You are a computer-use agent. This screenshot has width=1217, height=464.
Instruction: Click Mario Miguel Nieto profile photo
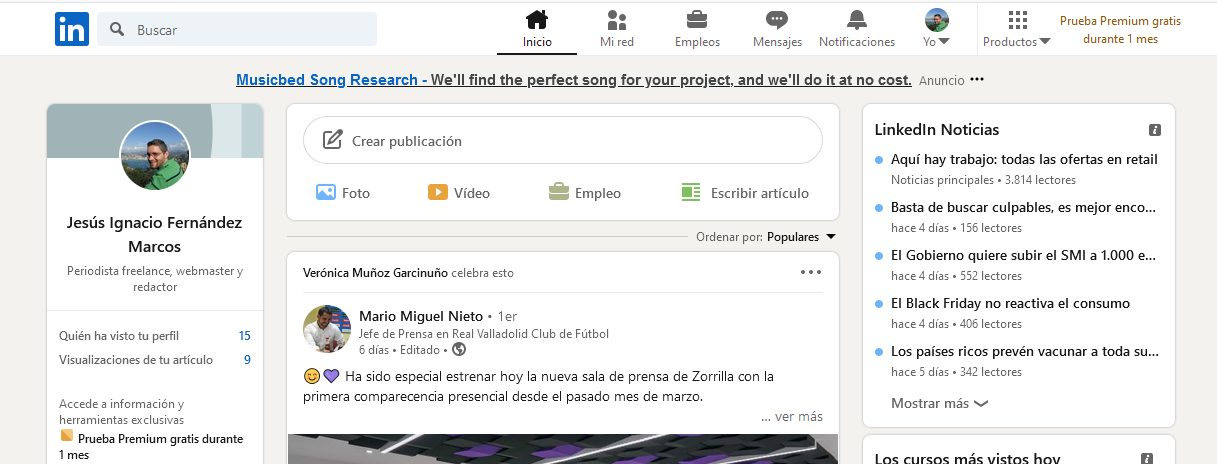coord(326,329)
